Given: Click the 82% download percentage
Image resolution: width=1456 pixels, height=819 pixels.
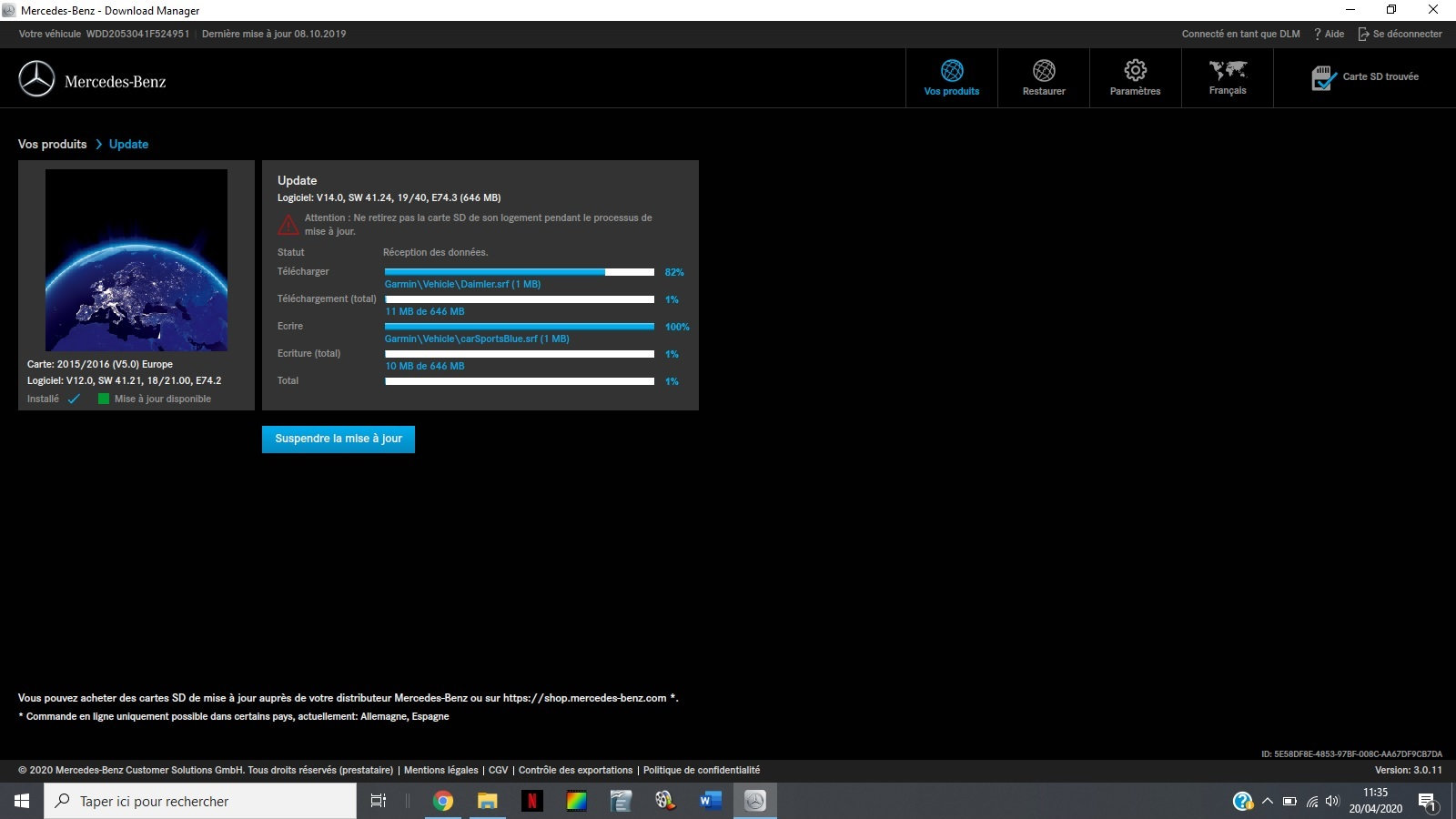Looking at the screenshot, I should click(x=674, y=272).
